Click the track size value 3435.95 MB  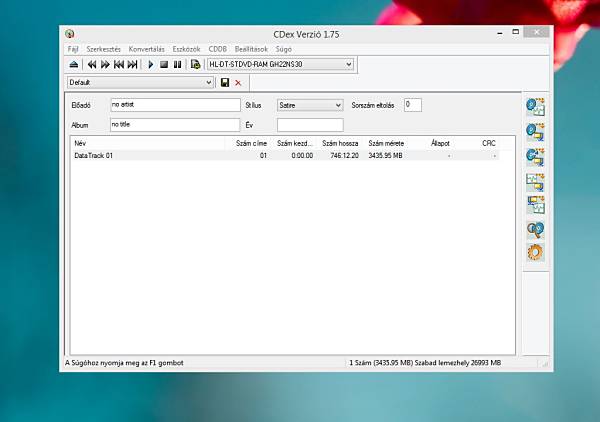[x=385, y=156]
